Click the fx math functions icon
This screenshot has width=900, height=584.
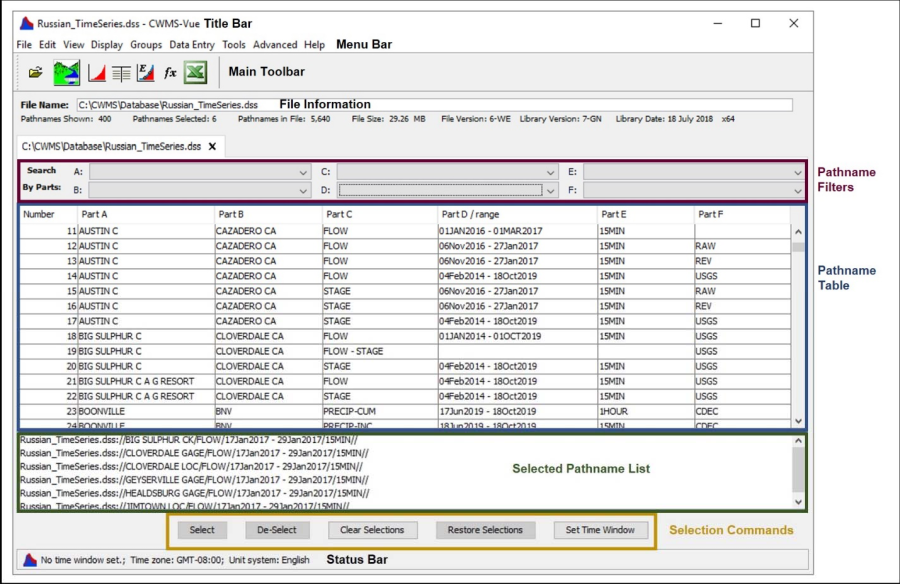(170, 71)
